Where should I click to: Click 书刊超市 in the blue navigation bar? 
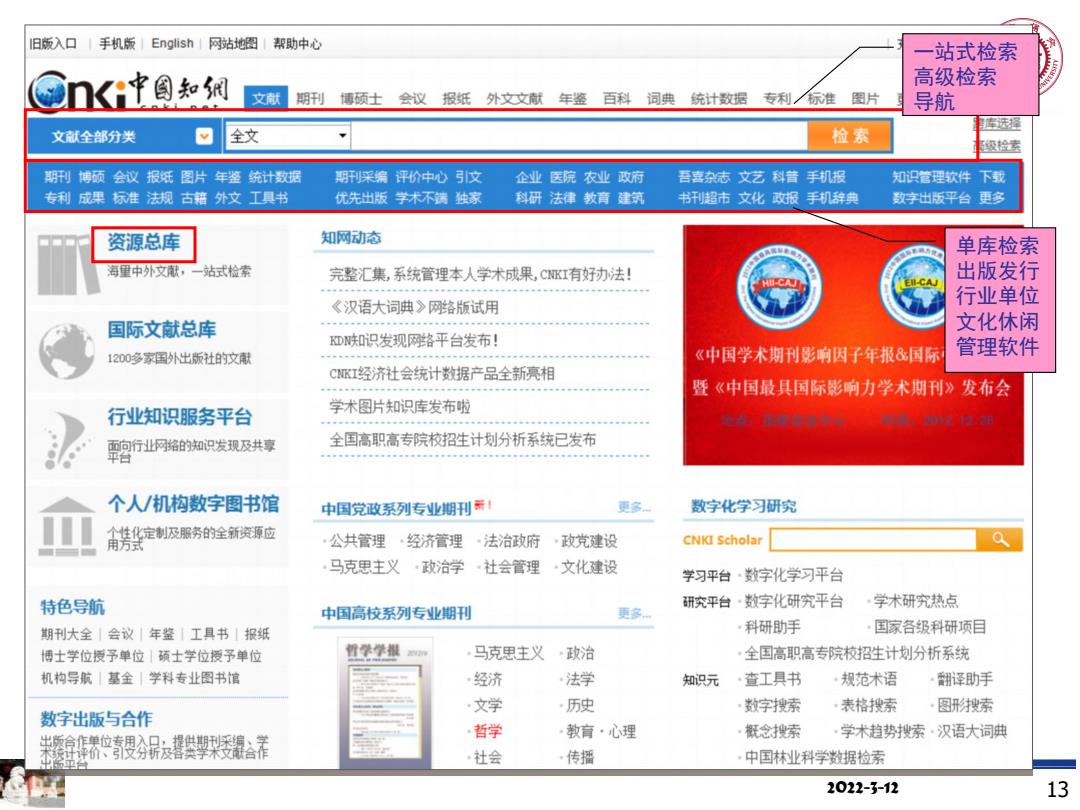(x=703, y=198)
